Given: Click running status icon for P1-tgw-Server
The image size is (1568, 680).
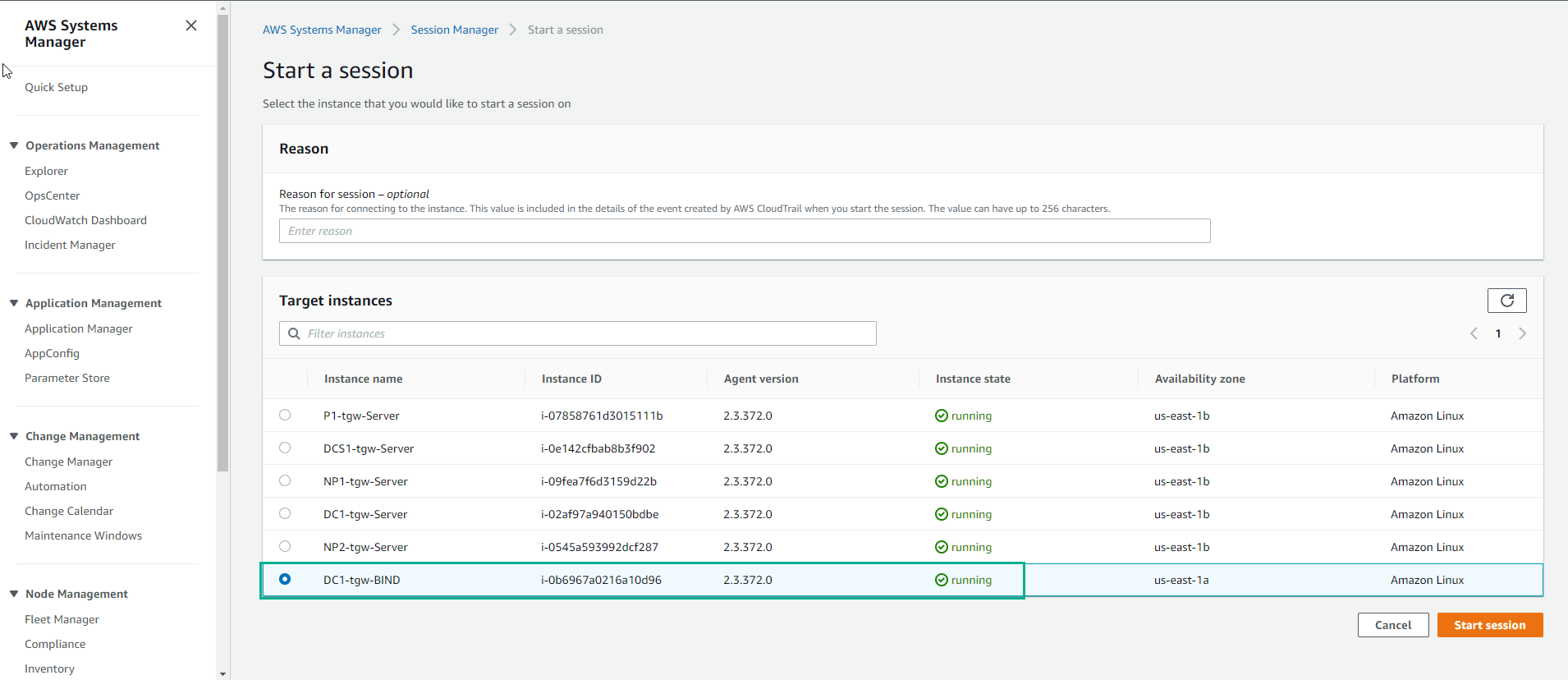Looking at the screenshot, I should 942,416.
